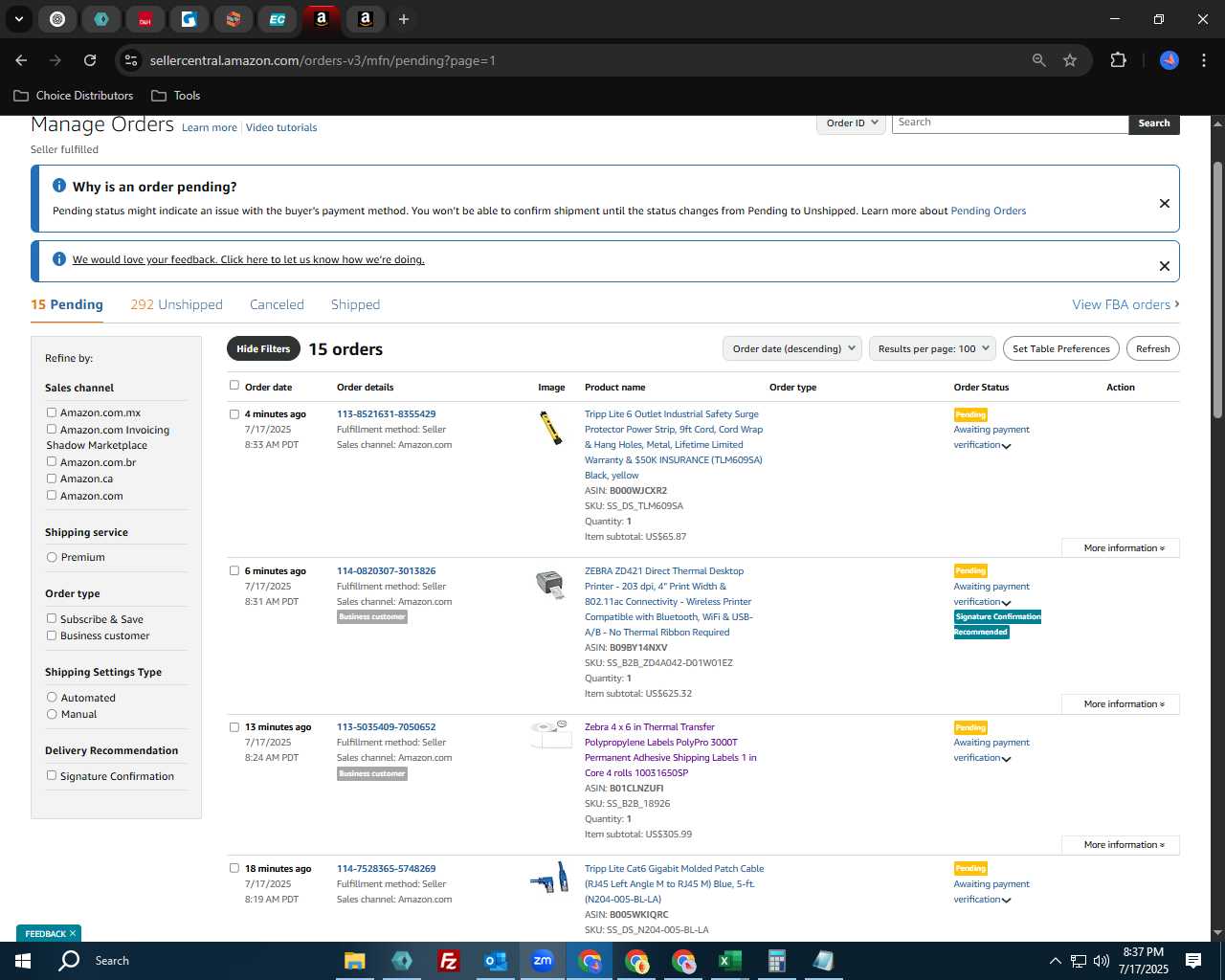Reload the Seller Central page

(x=90, y=60)
